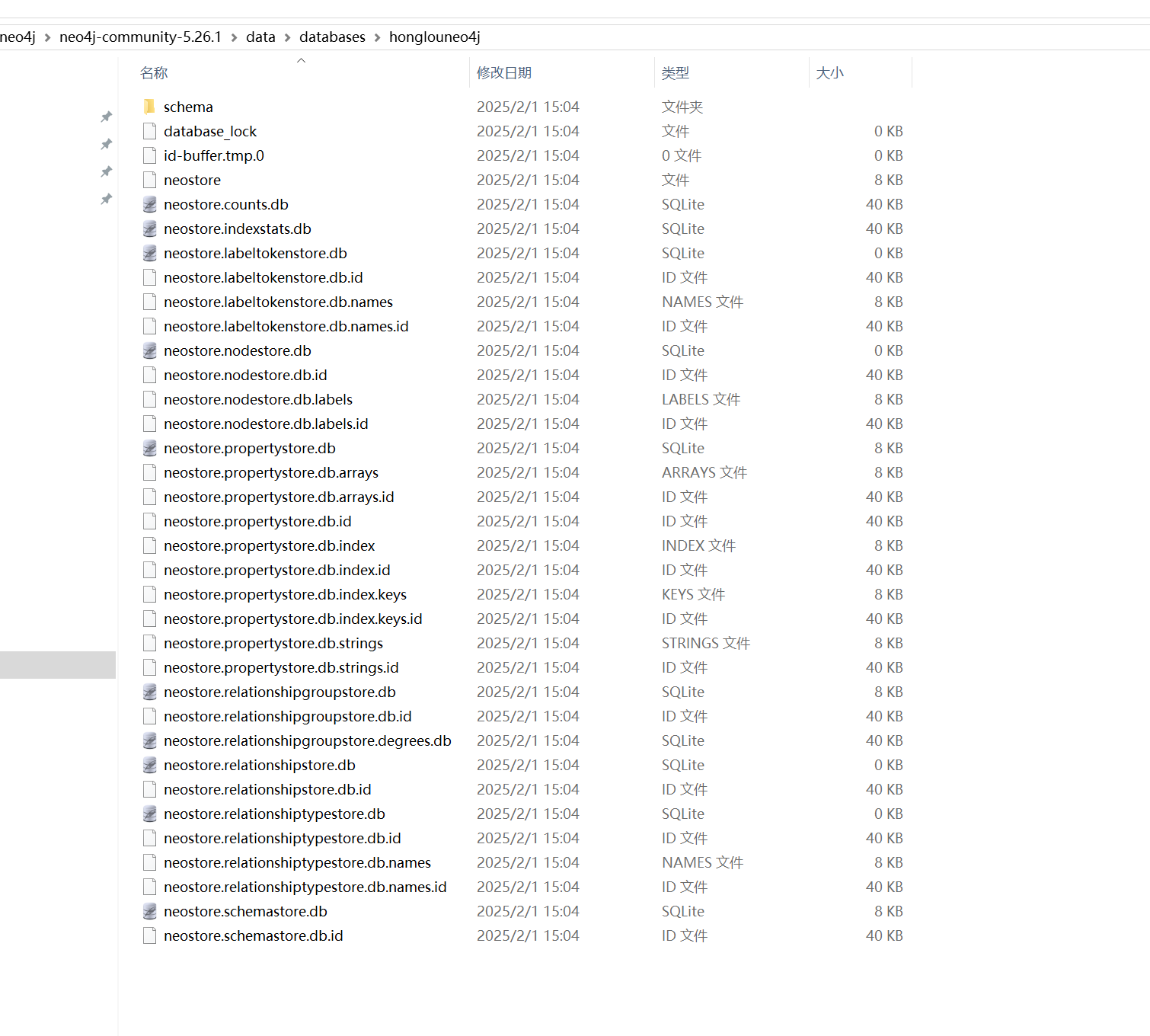The image size is (1150, 1036).
Task: Sort files by 名称 column header
Action: click(154, 72)
